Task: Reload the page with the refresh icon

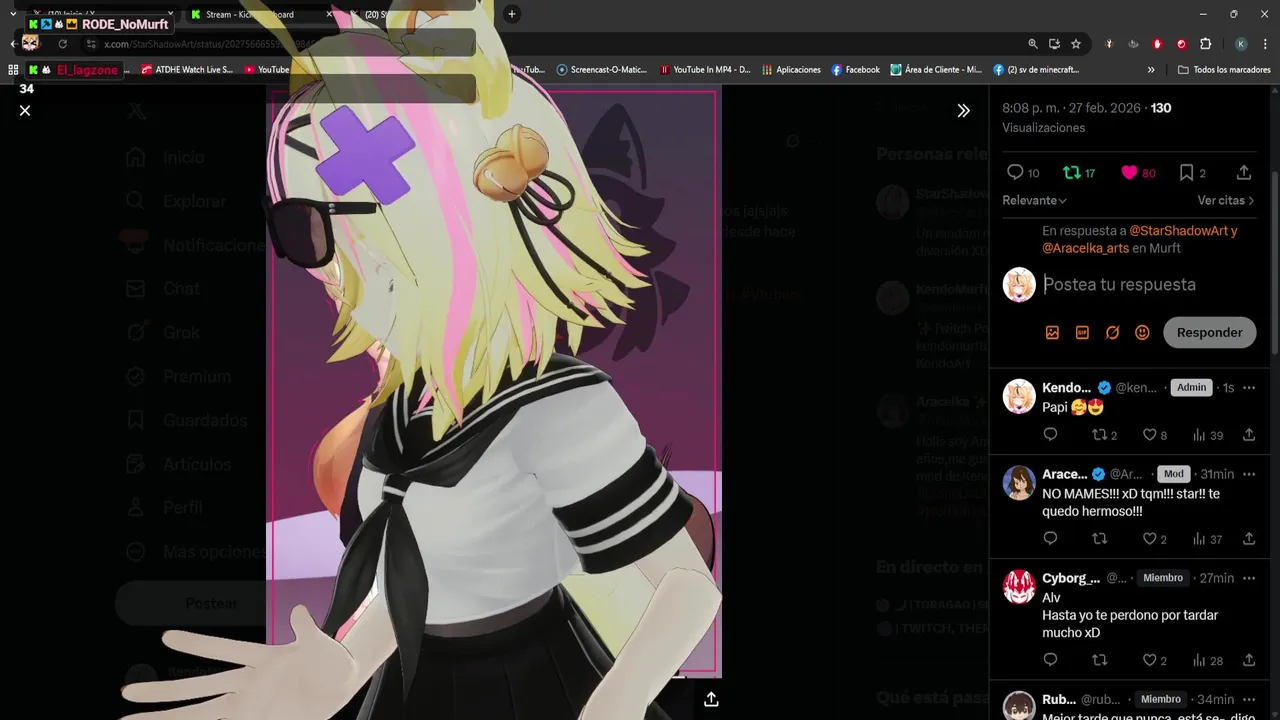Action: click(62, 44)
